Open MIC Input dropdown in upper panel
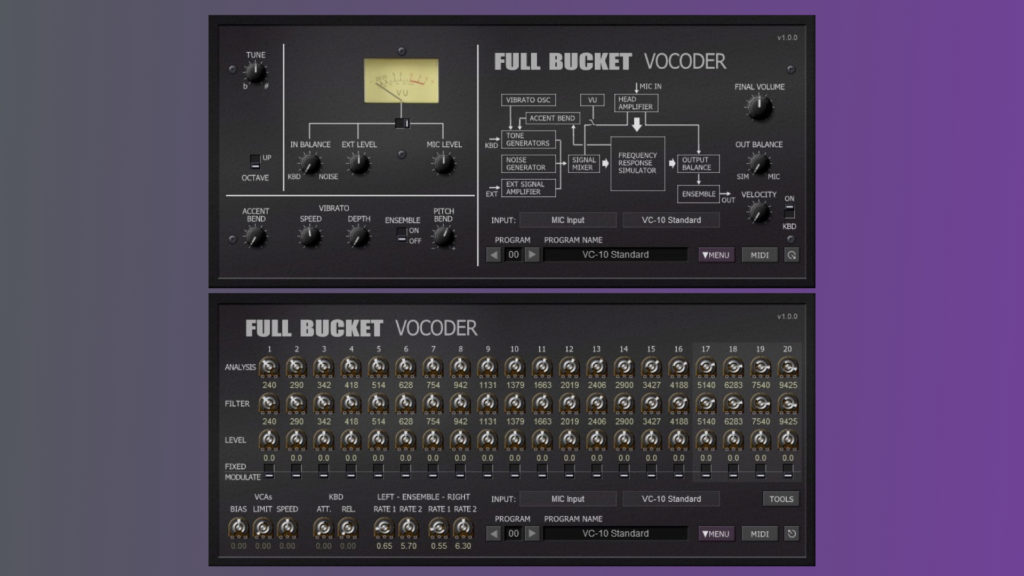The width and height of the screenshot is (1024, 576). tap(568, 220)
